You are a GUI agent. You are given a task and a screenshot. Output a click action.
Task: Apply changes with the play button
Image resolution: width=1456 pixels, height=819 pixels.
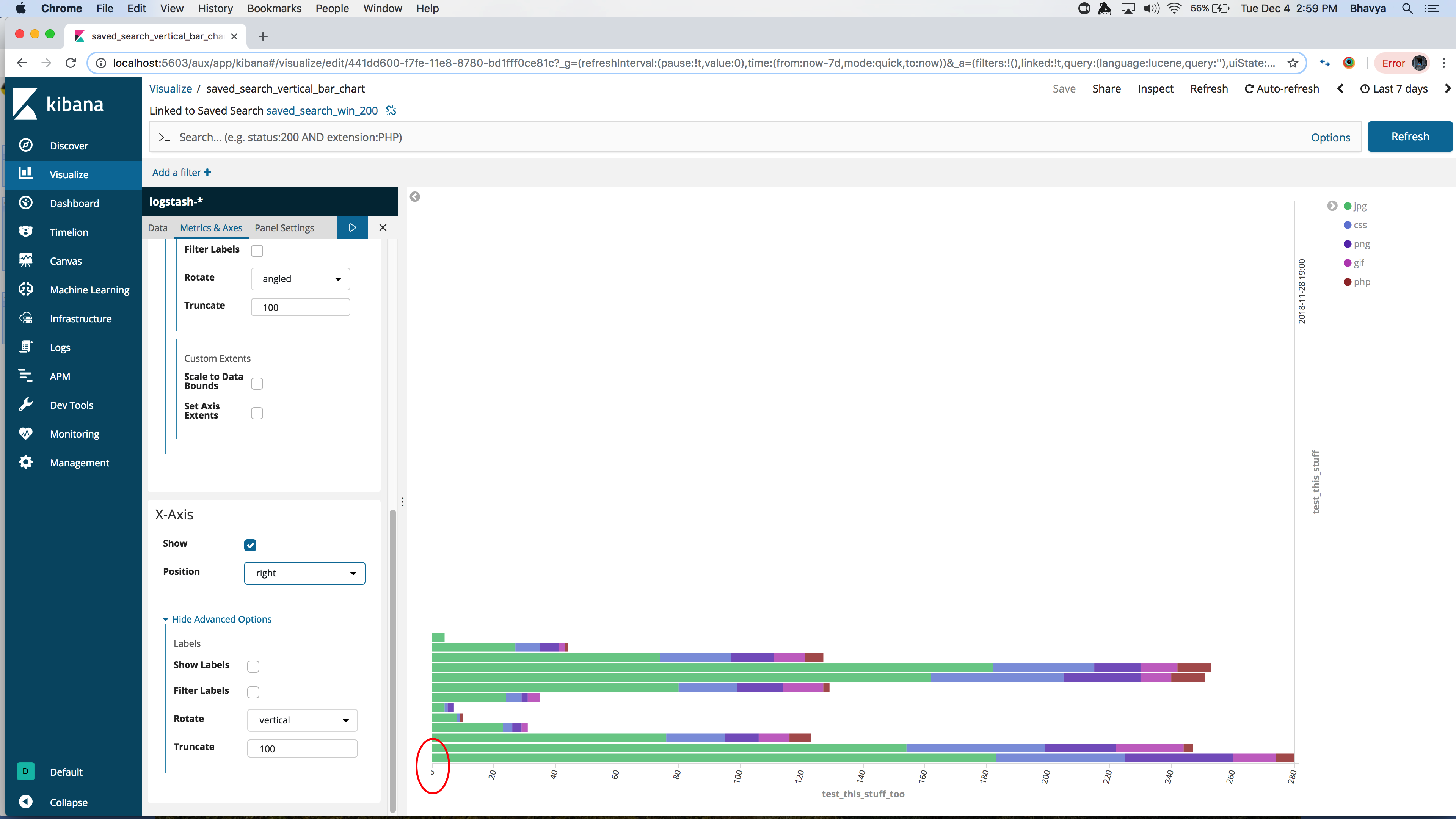(x=352, y=228)
